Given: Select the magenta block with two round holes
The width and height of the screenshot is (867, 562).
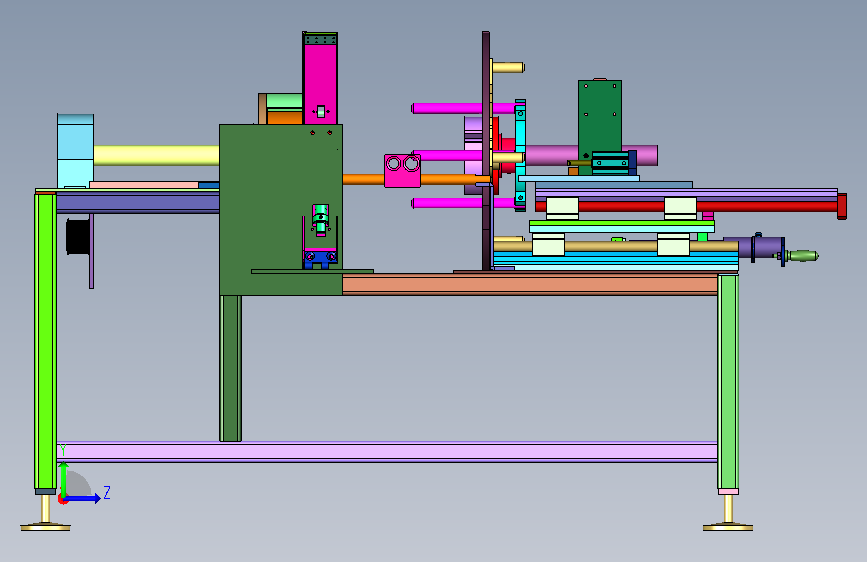Looking at the screenshot, I should [x=403, y=170].
